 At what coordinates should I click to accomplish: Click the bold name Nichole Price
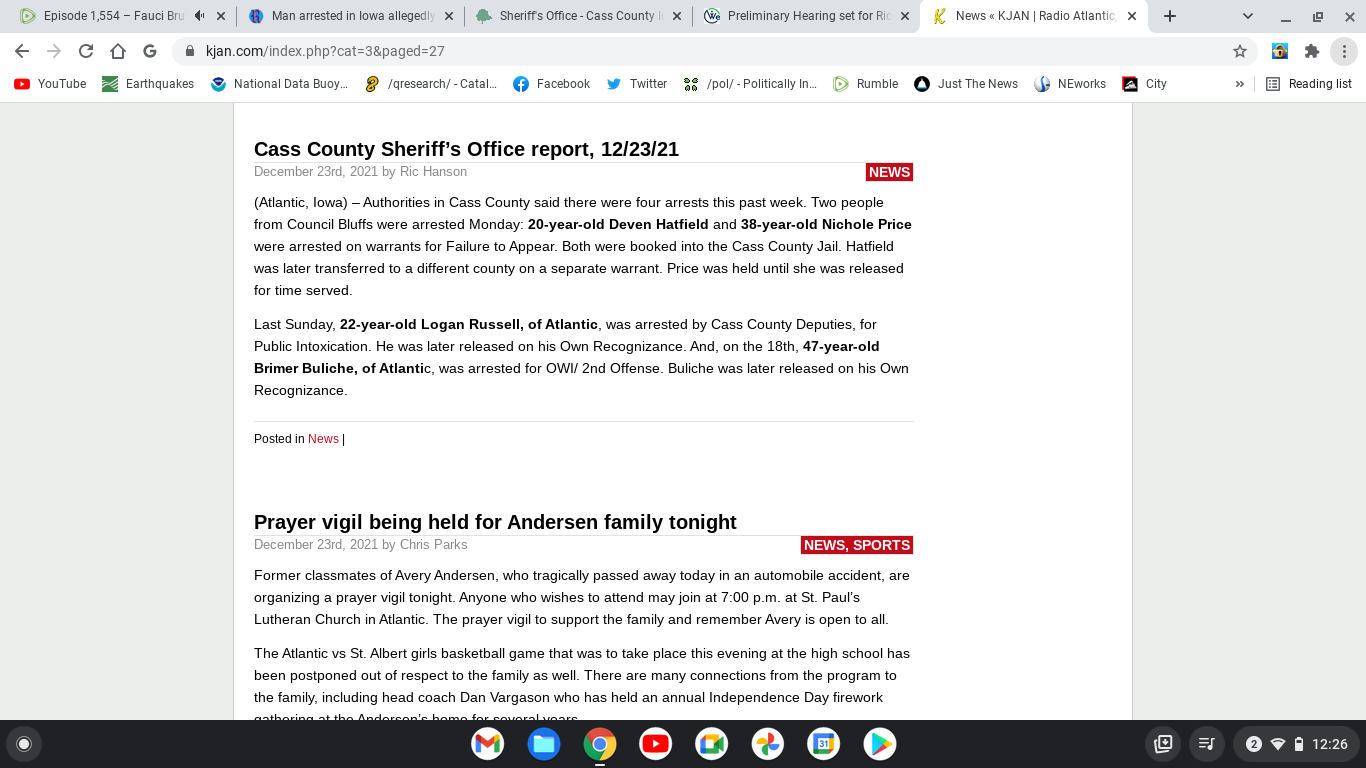[868, 224]
